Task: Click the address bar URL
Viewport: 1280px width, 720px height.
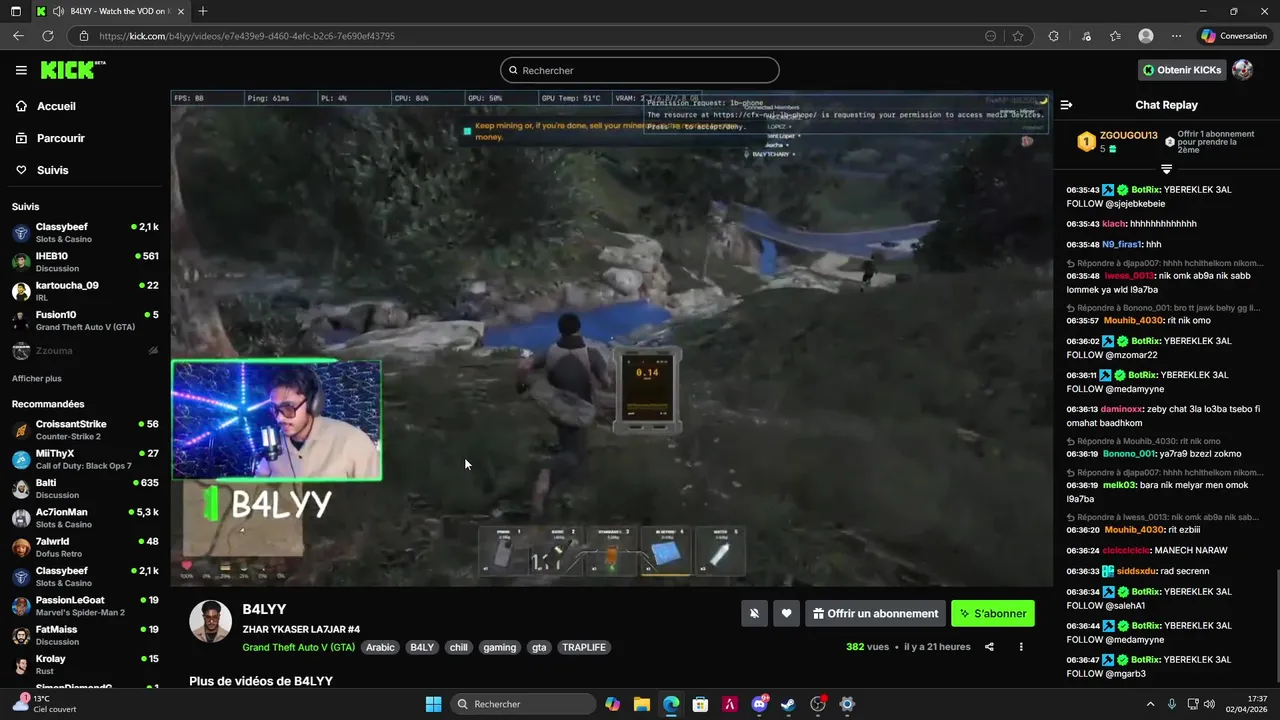Action: (x=246, y=36)
